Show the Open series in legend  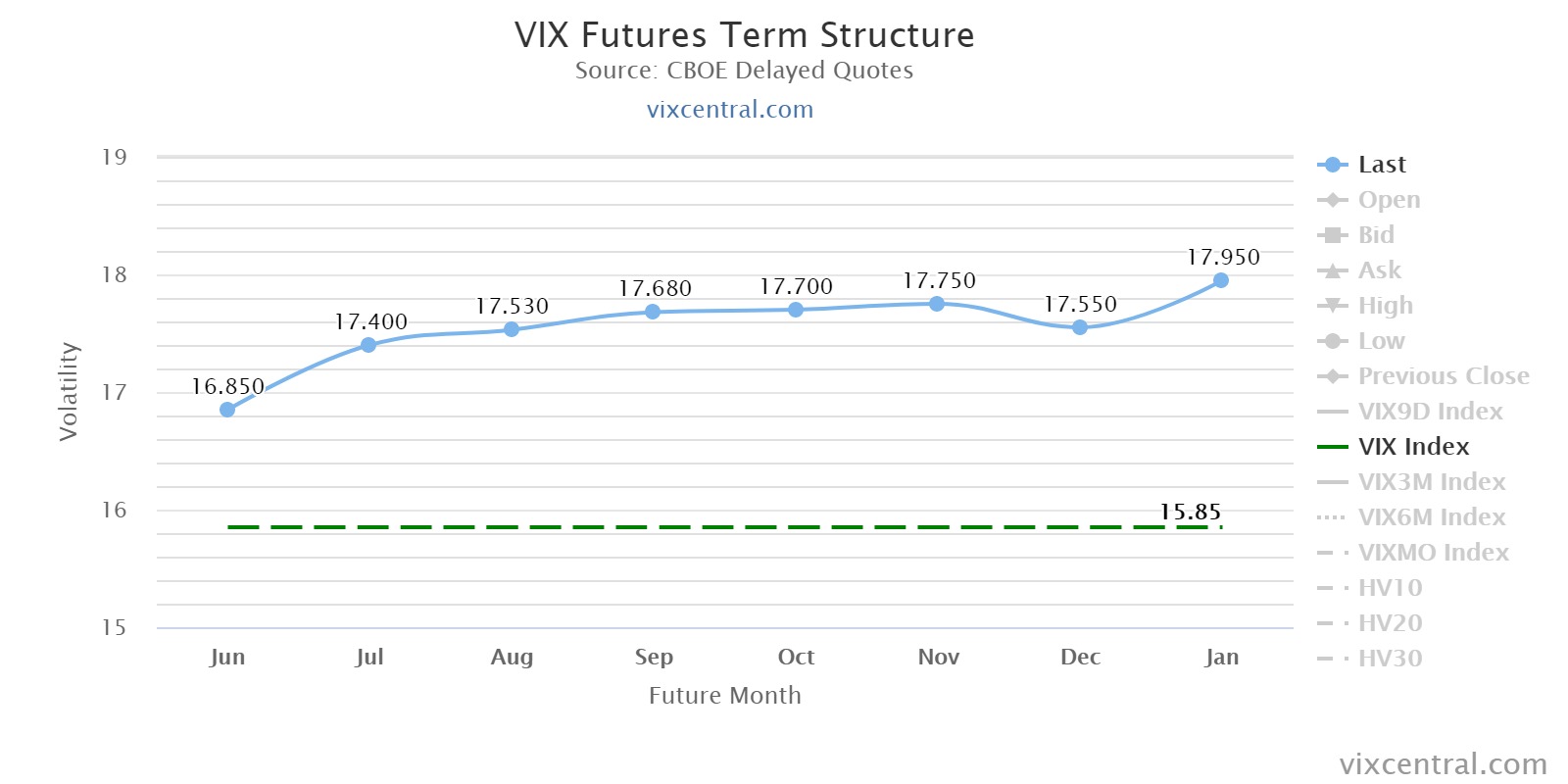pos(1389,200)
